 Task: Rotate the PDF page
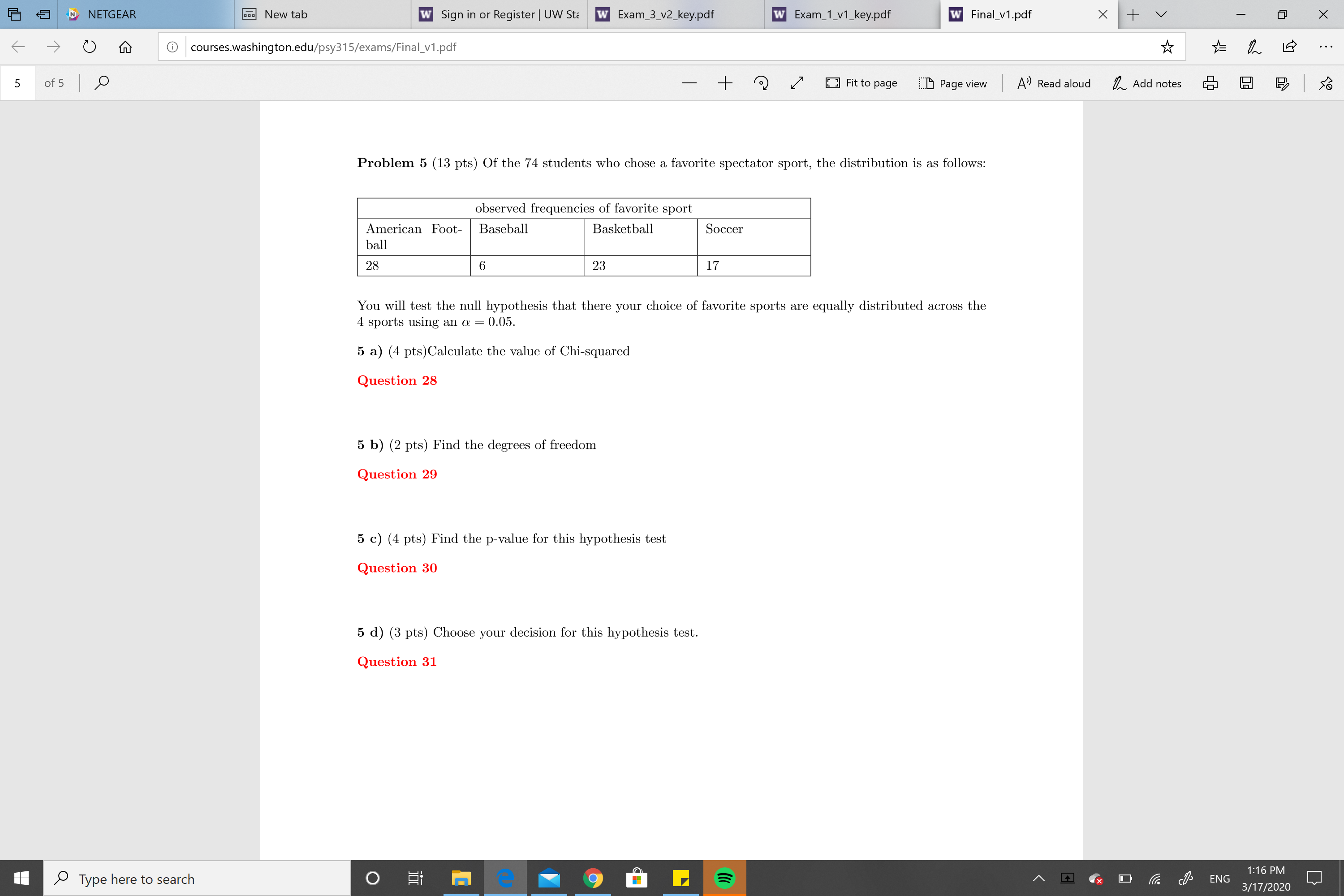761,83
